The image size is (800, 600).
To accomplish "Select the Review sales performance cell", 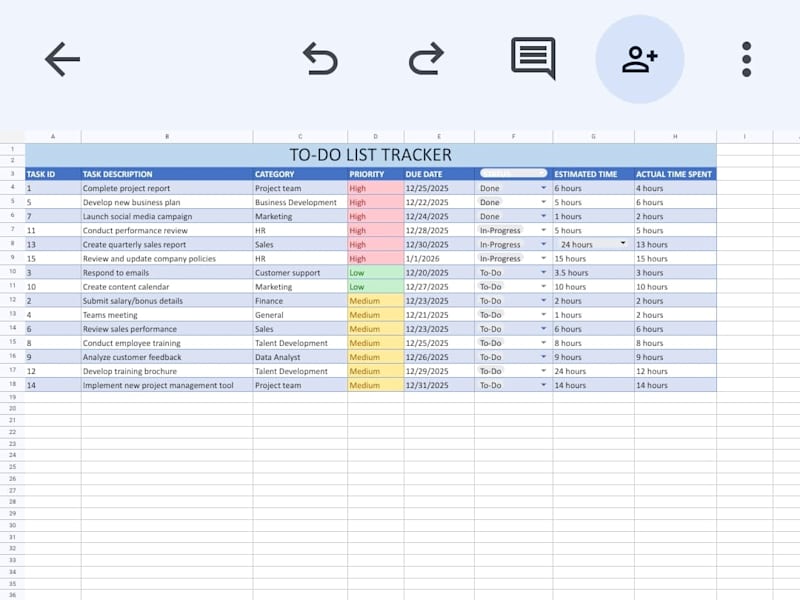I will (x=167, y=329).
